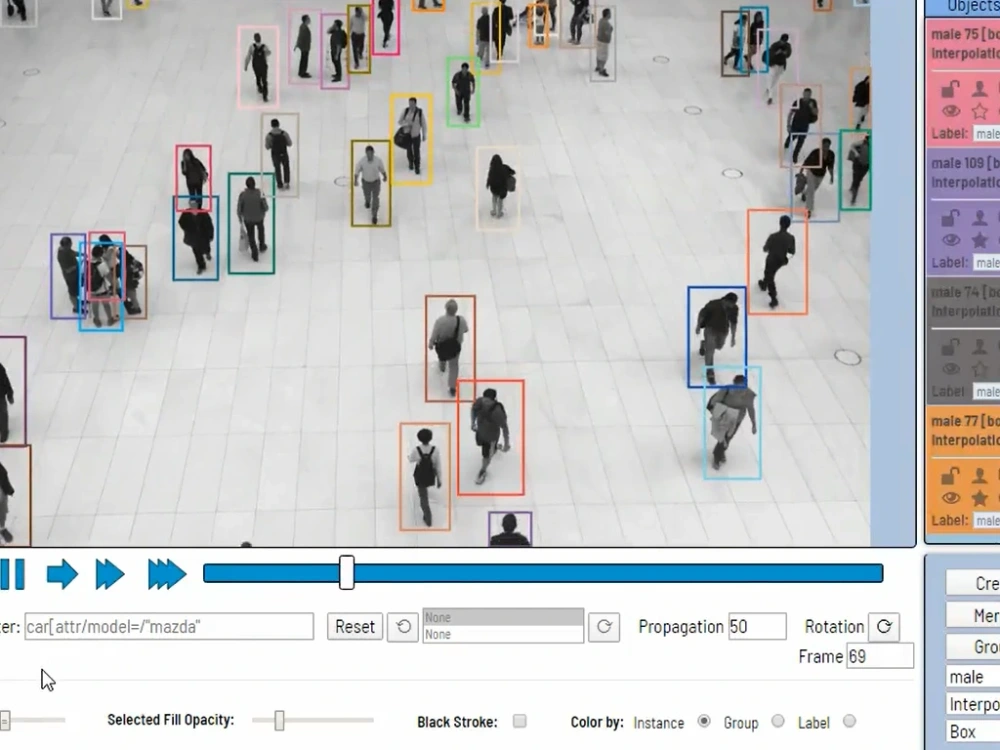The width and height of the screenshot is (1000, 750).
Task: Select green box around man carrying bag
Action: (251, 223)
